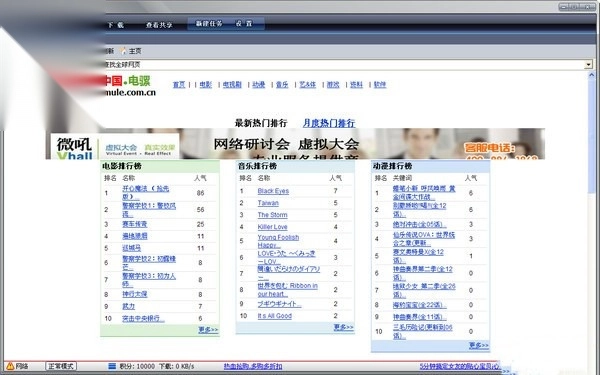Click the 下载: 0 KB/s status text
This screenshot has width=600, height=375.
(x=176, y=366)
